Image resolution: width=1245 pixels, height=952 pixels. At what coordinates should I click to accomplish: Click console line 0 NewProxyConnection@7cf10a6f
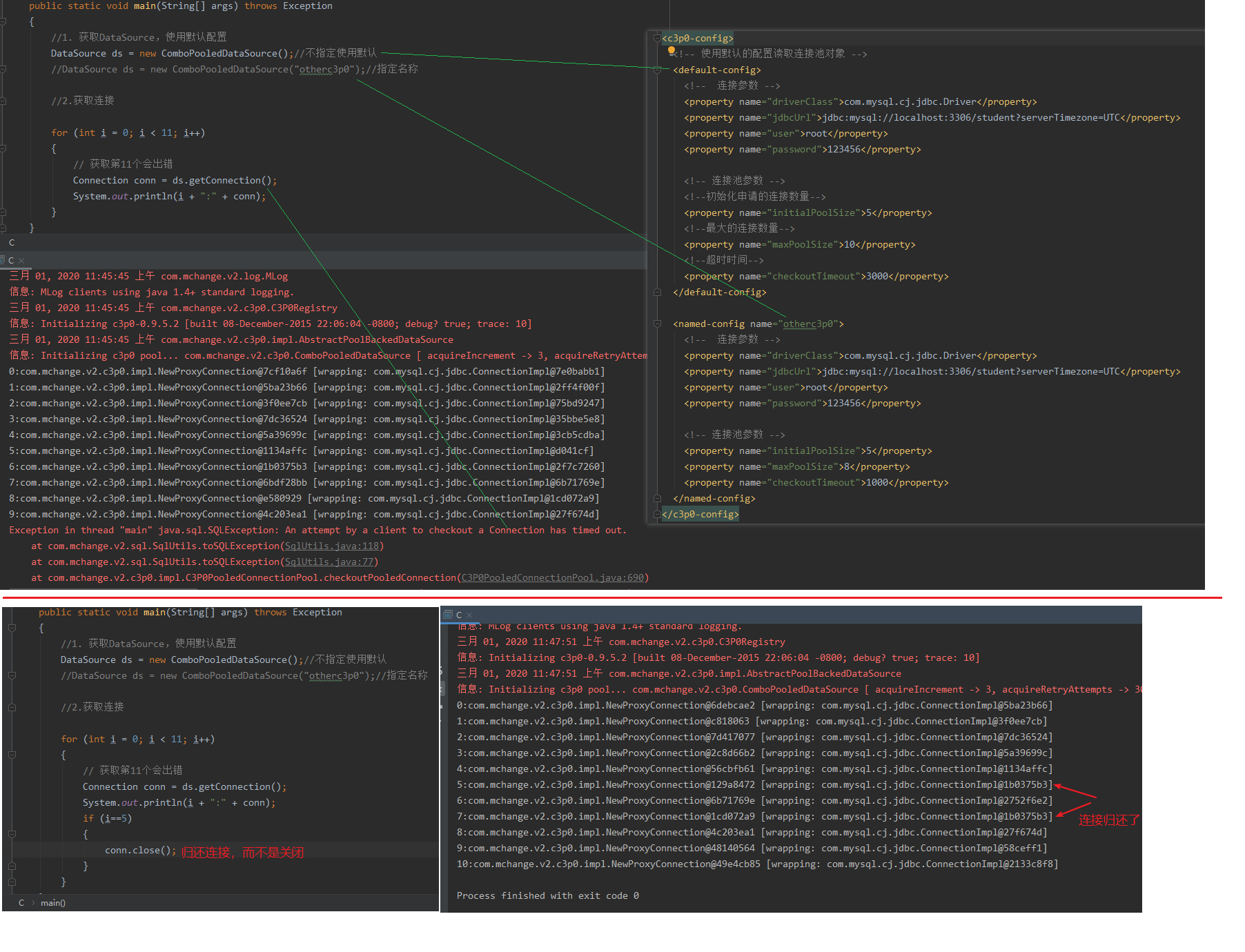(307, 371)
